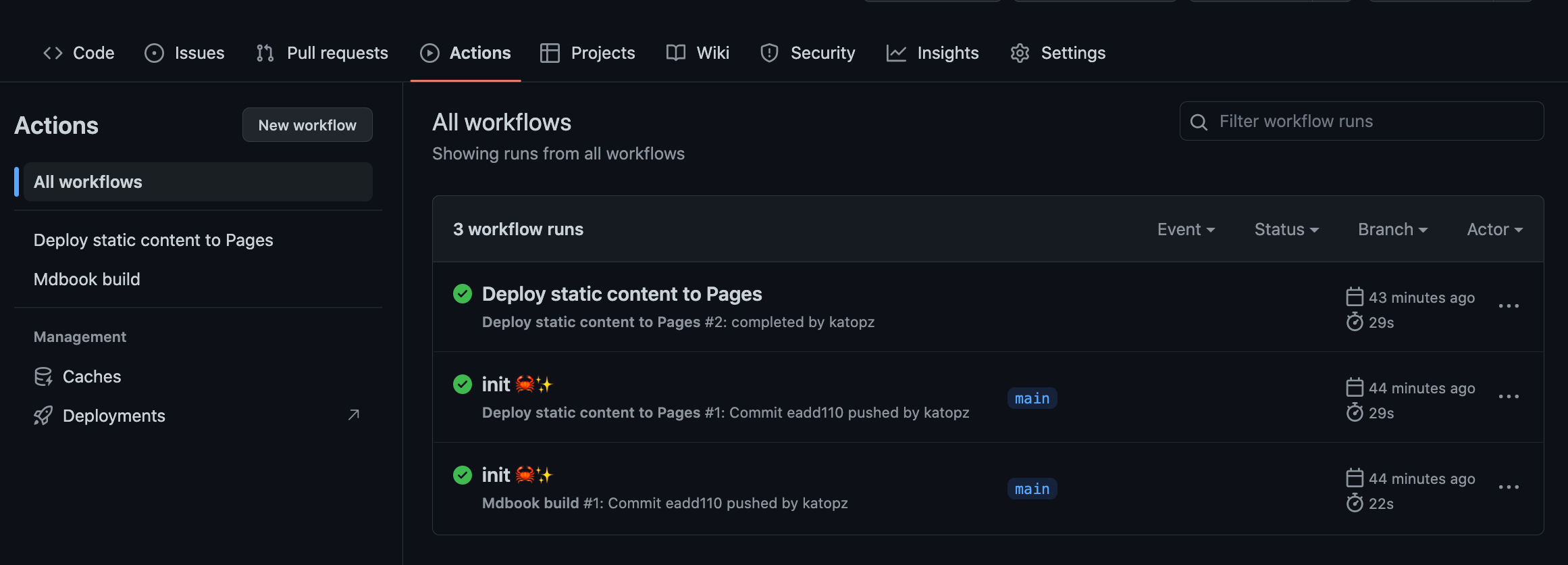Click the main branch label on Mdbook build run

1032,489
